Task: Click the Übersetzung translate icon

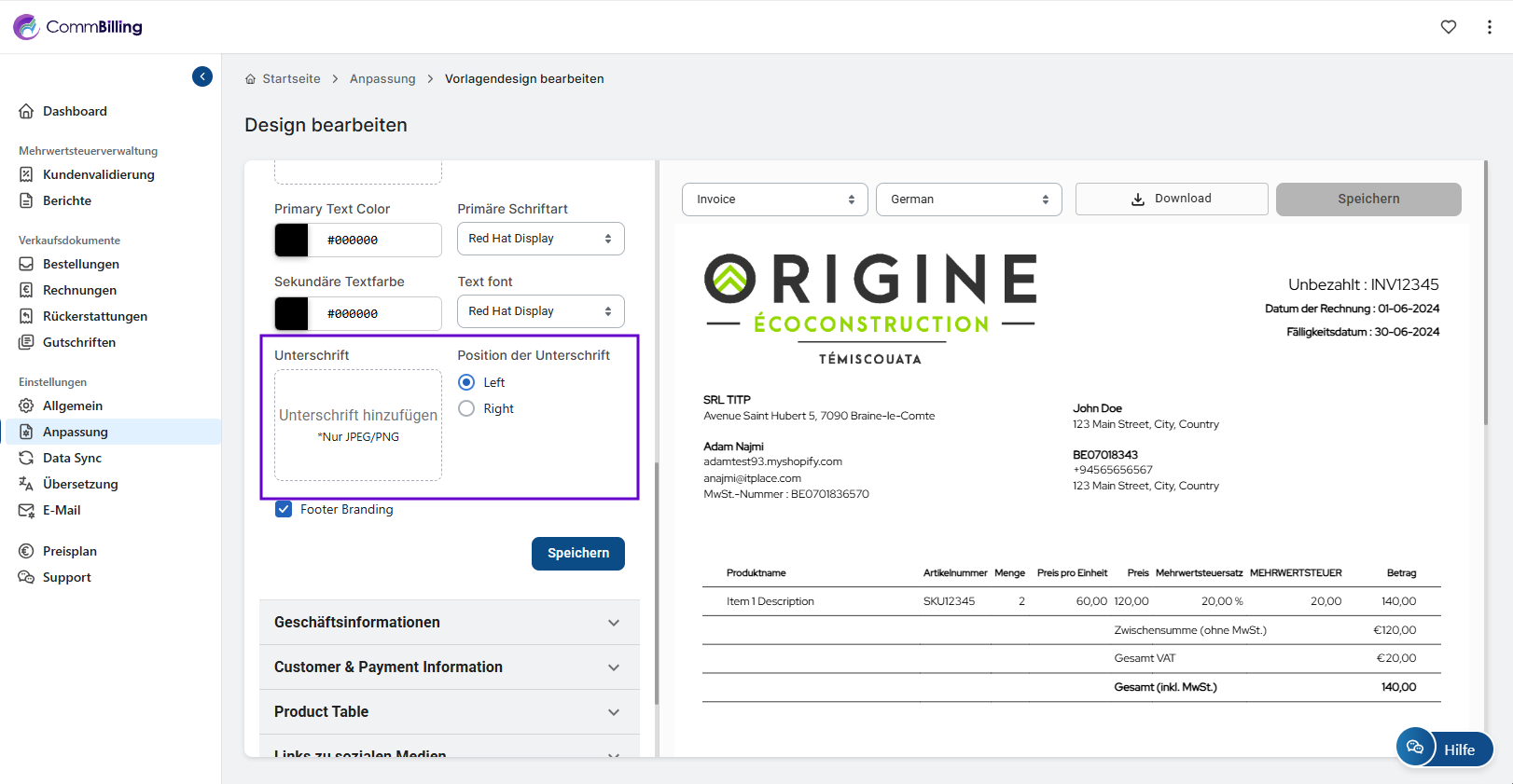Action: 26,484
